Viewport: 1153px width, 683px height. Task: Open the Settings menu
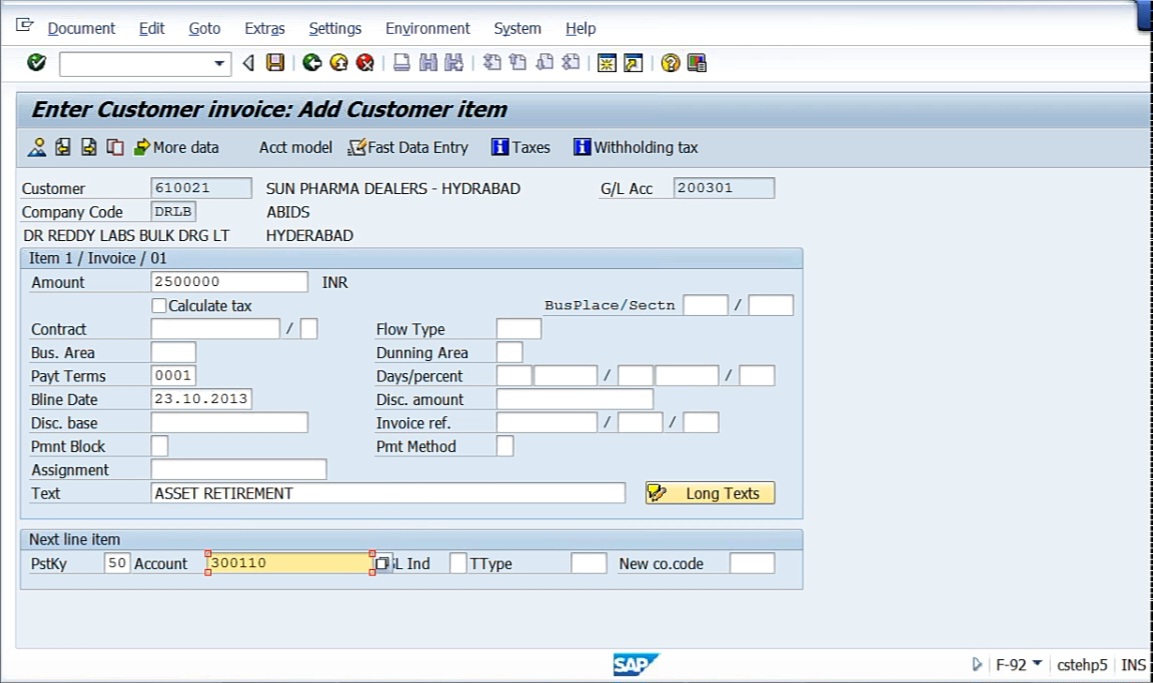[x=335, y=29]
